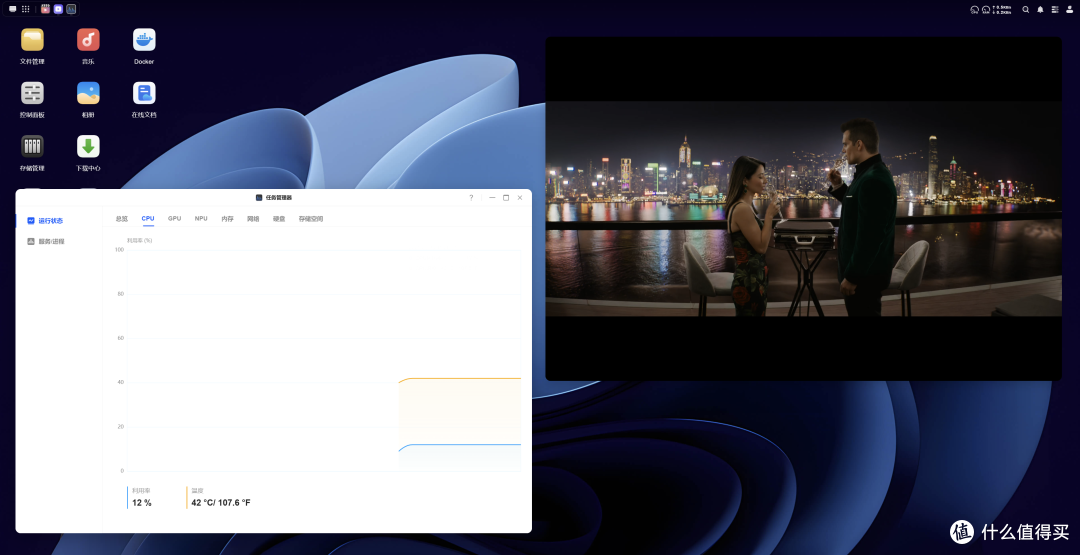Screen dimensions: 1080x555
Task: Open the 在线文档 online documents icon
Action: (144, 93)
